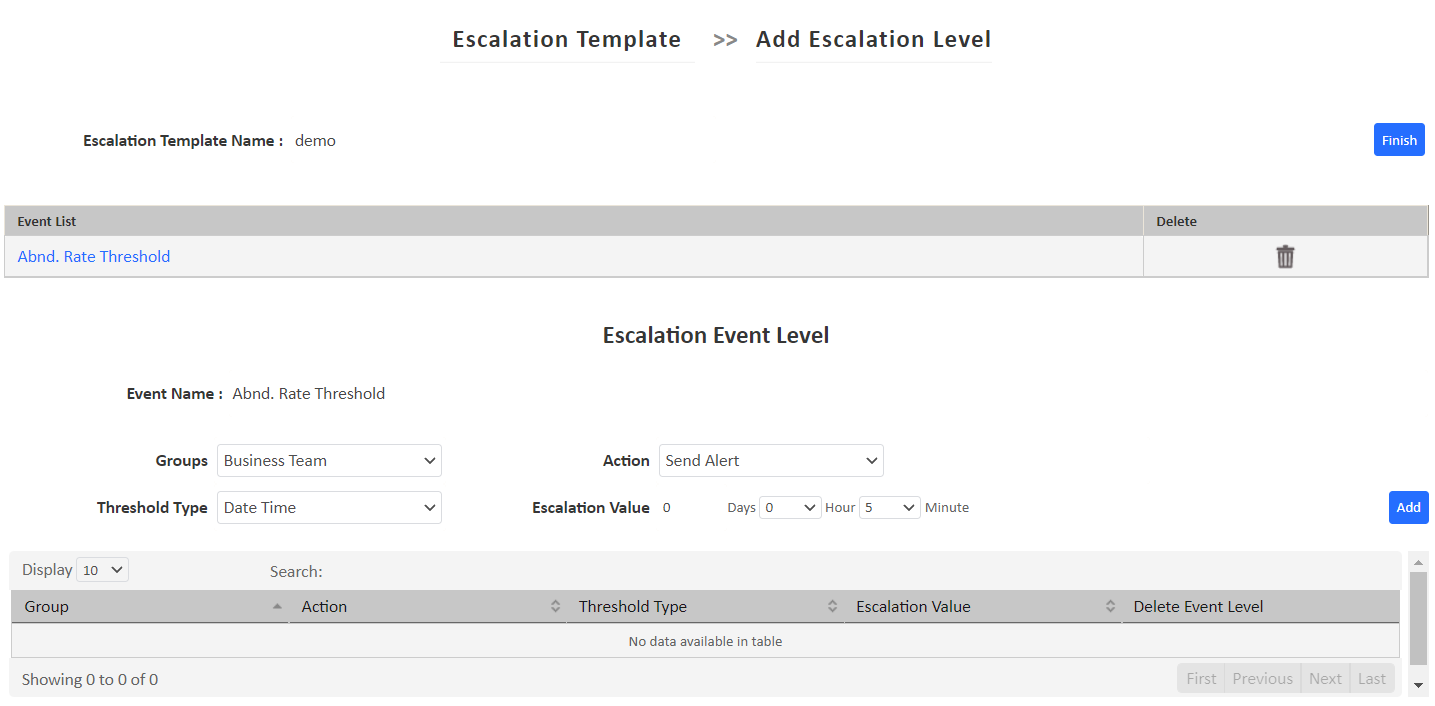This screenshot has height=706, width=1435.
Task: Open the Abnd. Rate Threshold event link
Action: [93, 256]
